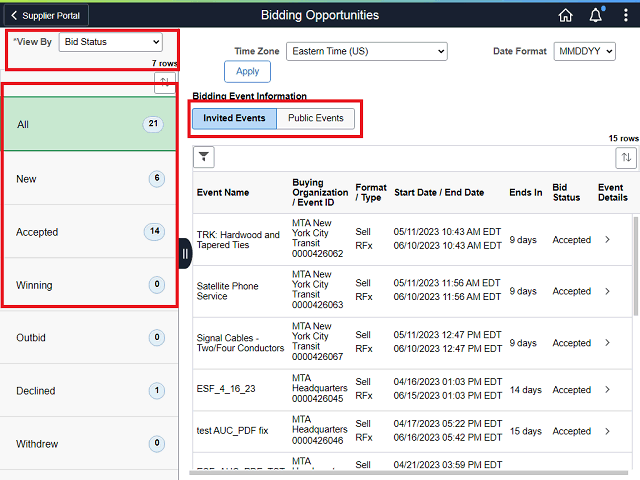
Task: Open details for Signal Cables event
Action: [x=607, y=343]
